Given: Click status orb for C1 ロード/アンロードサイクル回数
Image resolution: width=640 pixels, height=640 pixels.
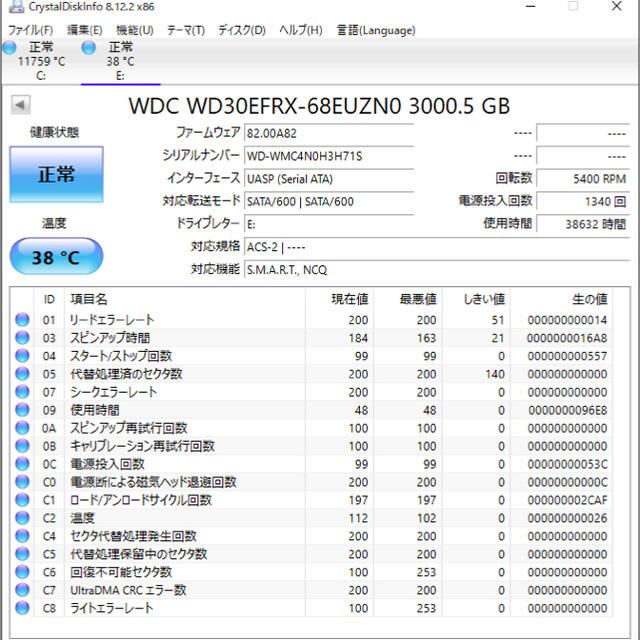Looking at the screenshot, I should [x=22, y=499].
